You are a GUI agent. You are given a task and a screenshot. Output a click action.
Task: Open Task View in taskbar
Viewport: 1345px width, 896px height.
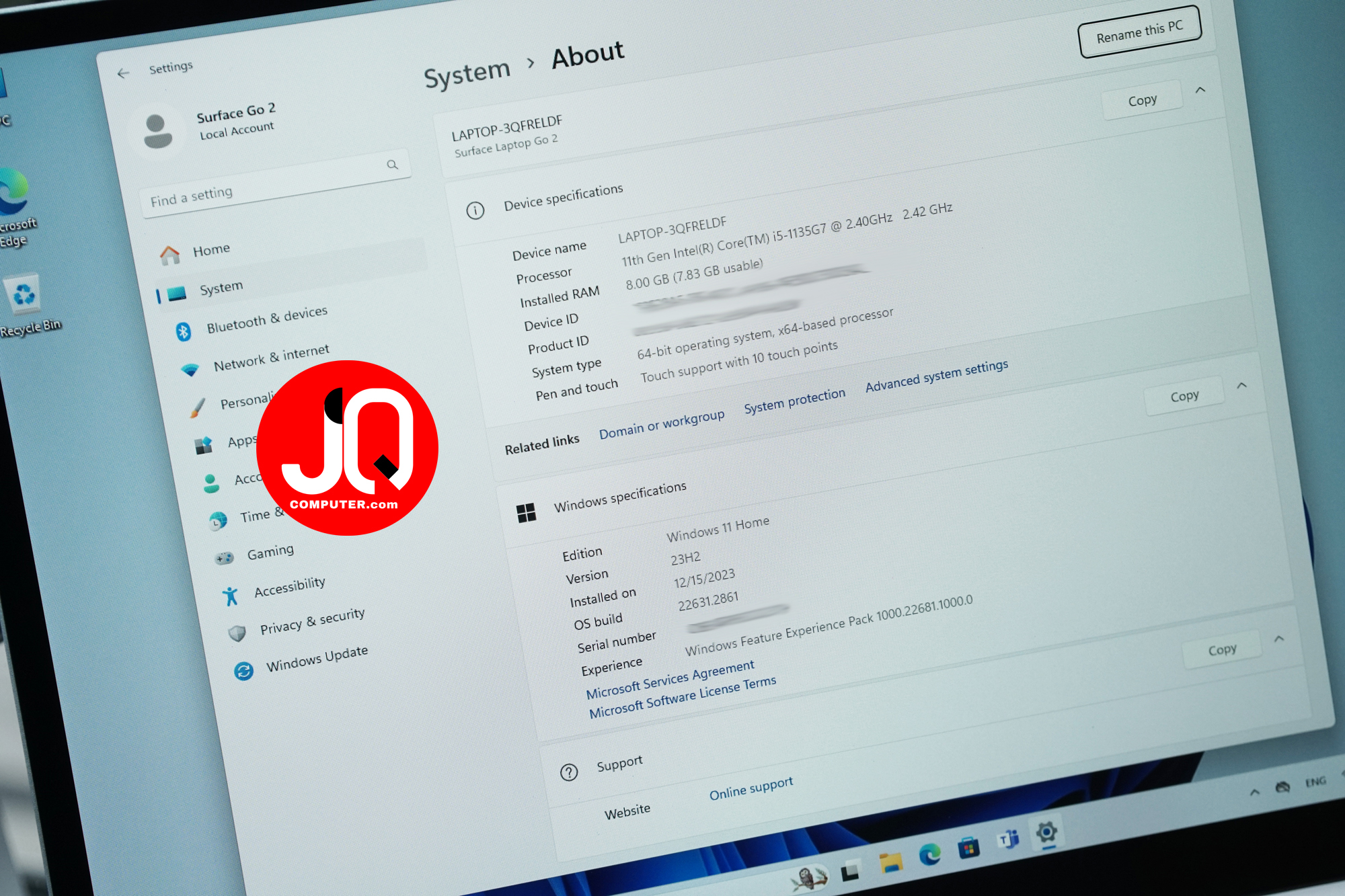[x=851, y=871]
